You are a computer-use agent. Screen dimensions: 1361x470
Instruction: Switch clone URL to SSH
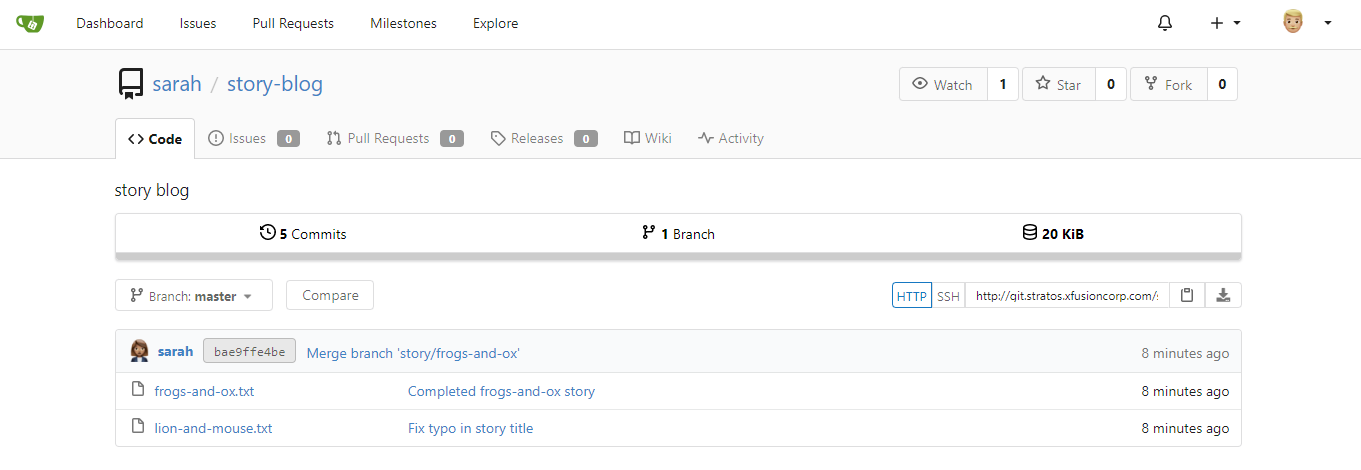[x=948, y=296]
